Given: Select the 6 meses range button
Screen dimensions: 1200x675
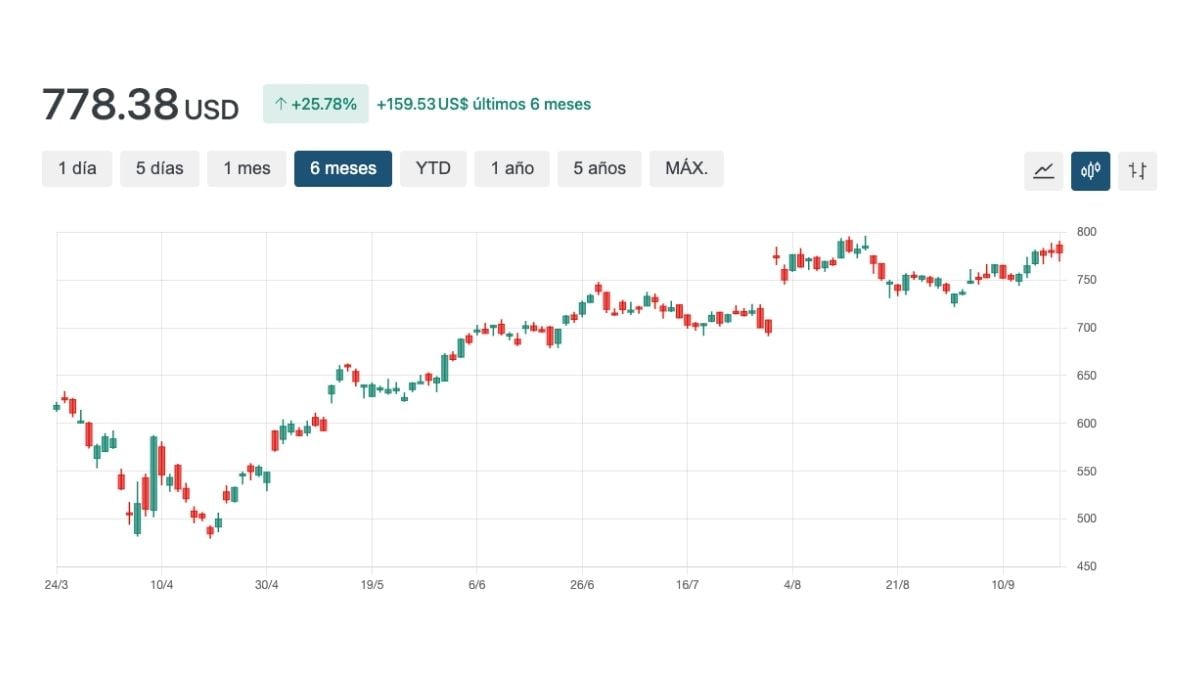Looking at the screenshot, I should coord(343,169).
